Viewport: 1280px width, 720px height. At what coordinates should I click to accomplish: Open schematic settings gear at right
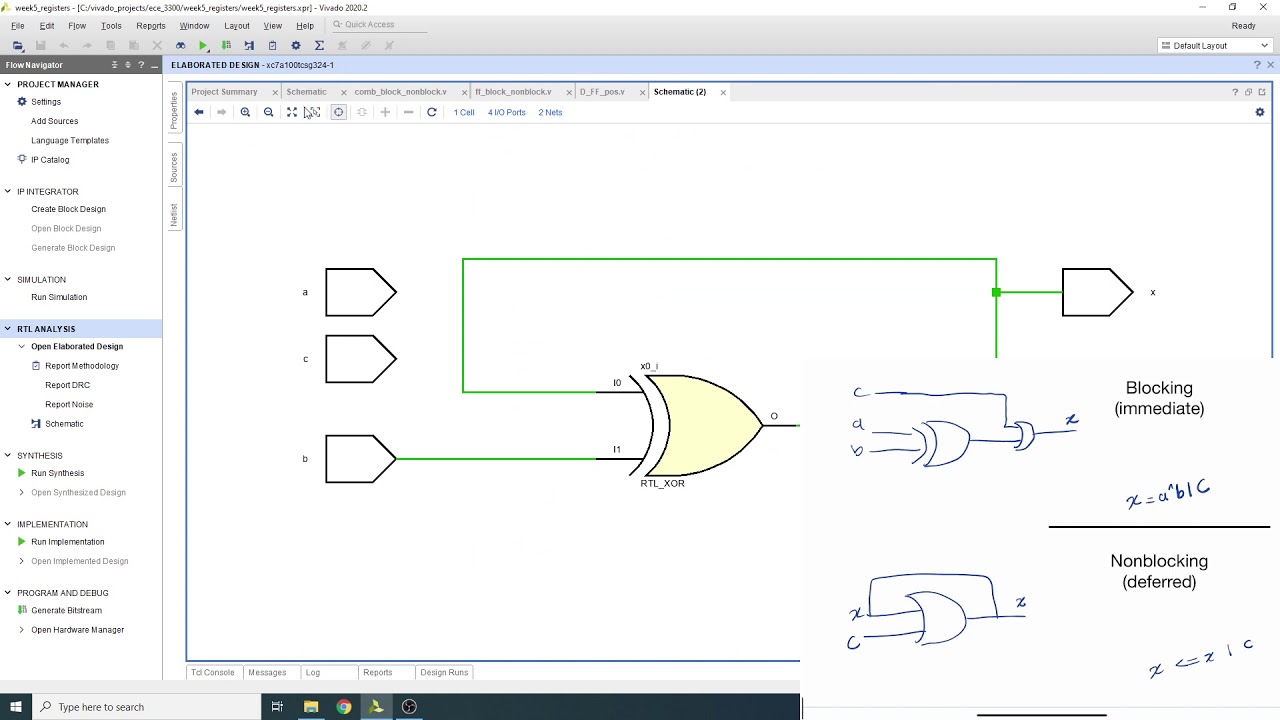(1260, 112)
